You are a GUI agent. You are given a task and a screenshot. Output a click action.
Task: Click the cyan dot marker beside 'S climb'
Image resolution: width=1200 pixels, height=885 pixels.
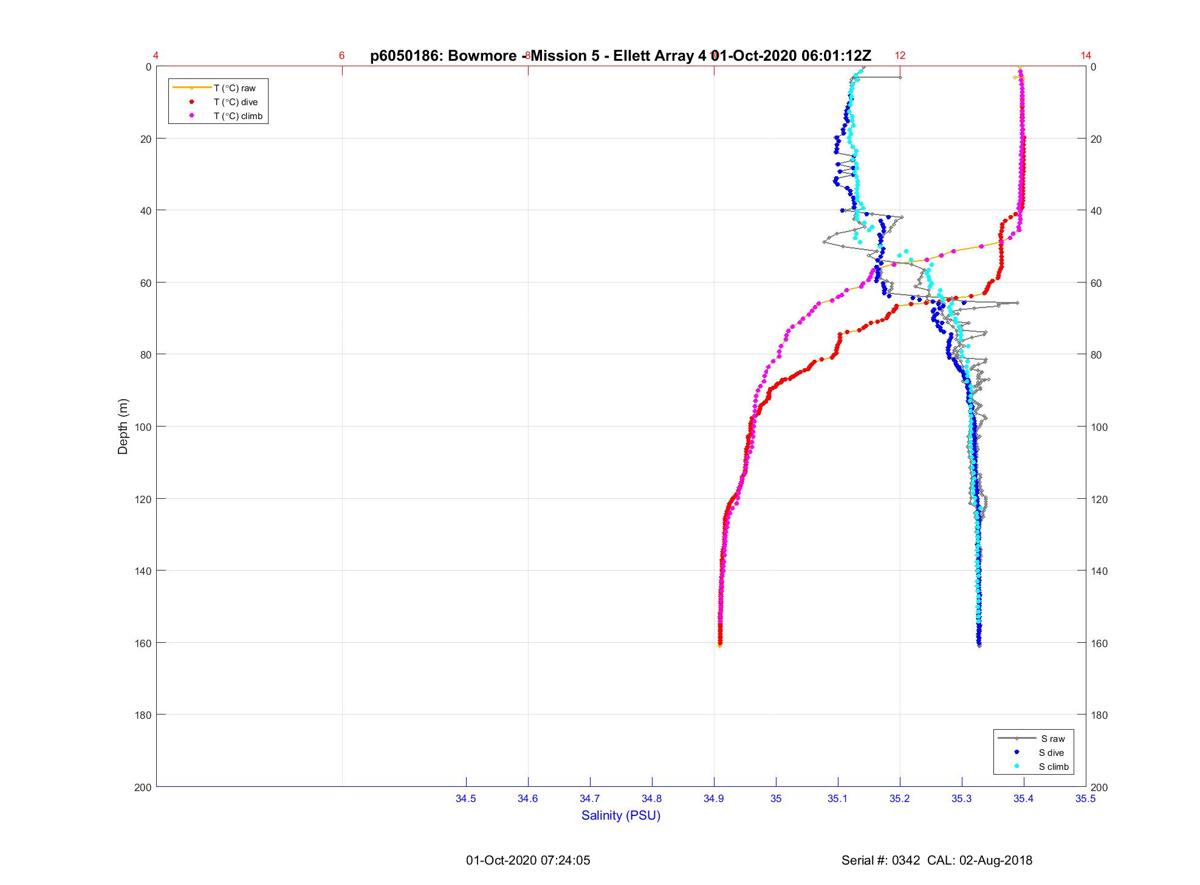(x=1017, y=766)
